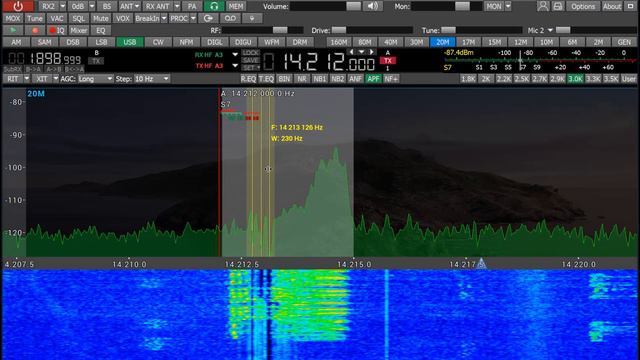The image size is (640, 360).
Task: Start IQ recording with the IQ button
Action: click(57, 30)
